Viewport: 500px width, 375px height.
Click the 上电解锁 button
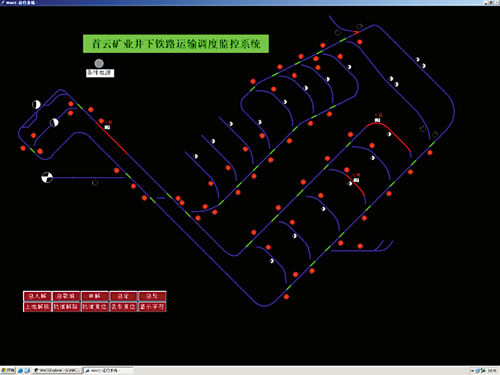pyautogui.click(x=37, y=307)
